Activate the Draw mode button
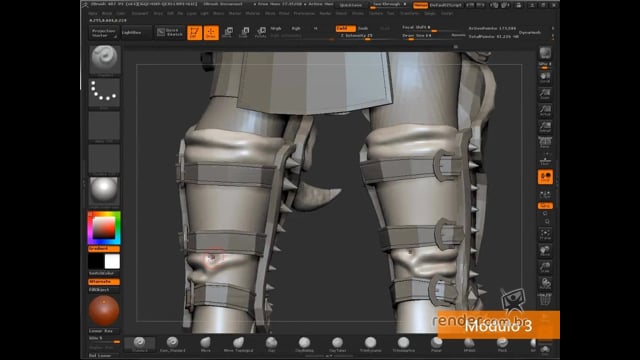The height and width of the screenshot is (360, 640). click(x=211, y=33)
